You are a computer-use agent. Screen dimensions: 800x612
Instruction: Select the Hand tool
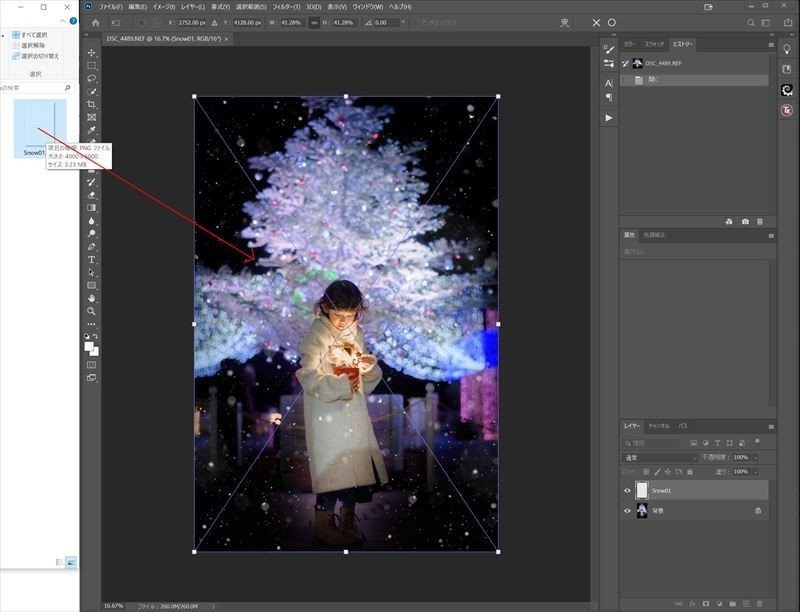click(x=91, y=298)
